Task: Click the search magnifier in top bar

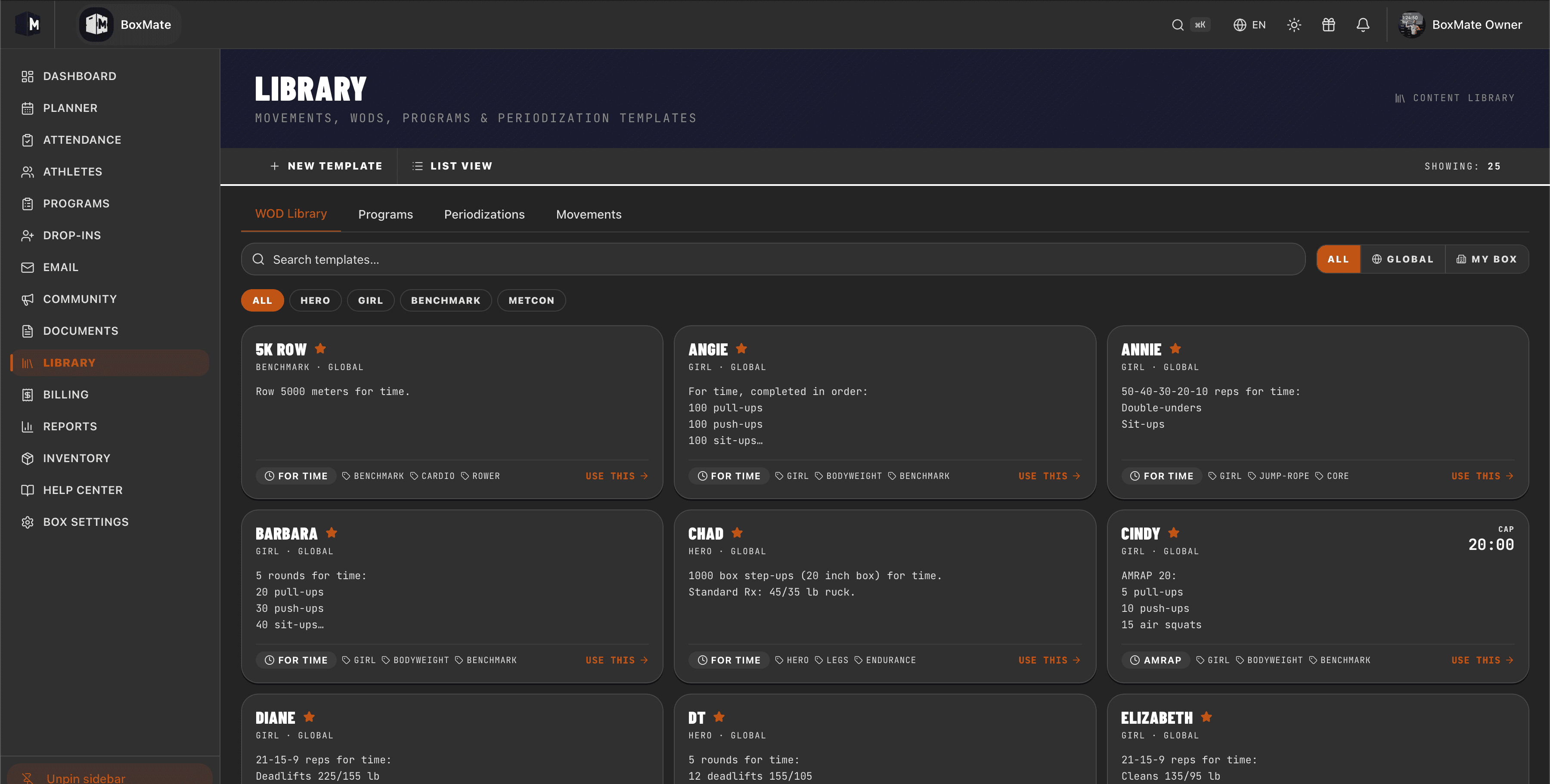Action: click(x=1178, y=25)
